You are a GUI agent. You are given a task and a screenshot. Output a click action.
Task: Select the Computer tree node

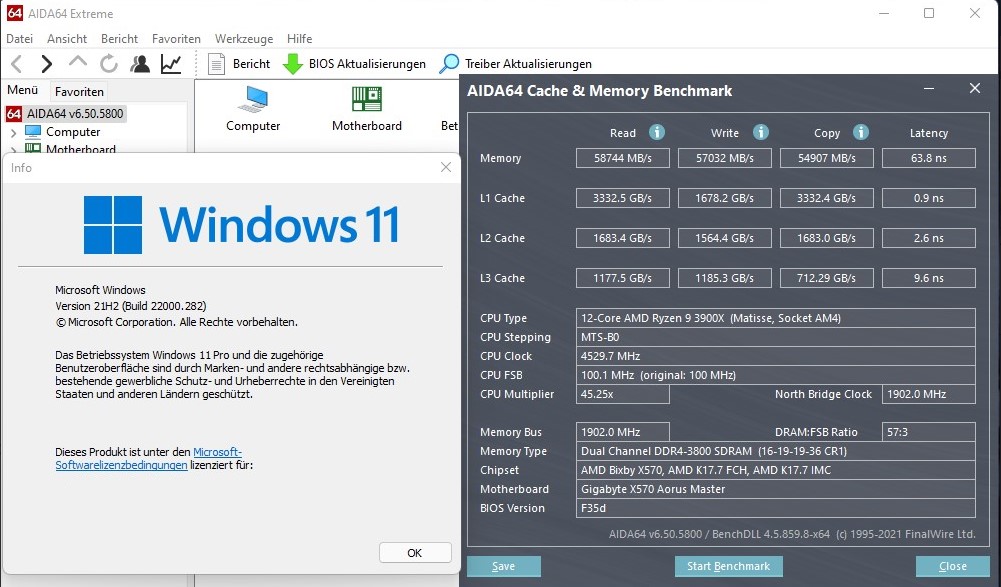pos(73,132)
